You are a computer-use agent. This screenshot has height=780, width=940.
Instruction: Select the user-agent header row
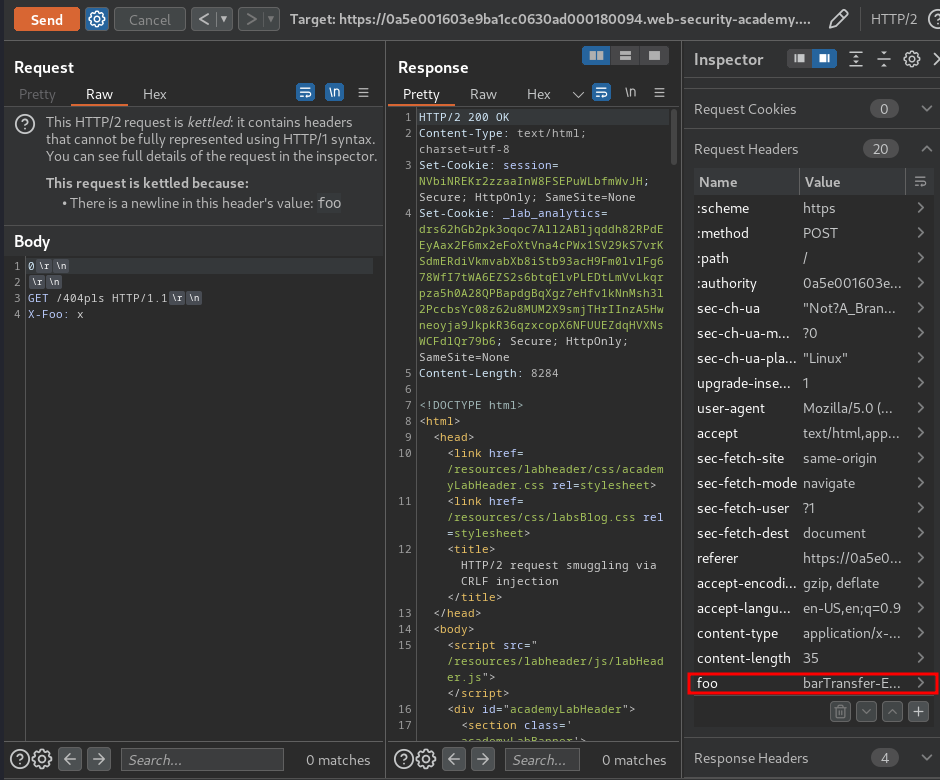pyautogui.click(x=813, y=408)
